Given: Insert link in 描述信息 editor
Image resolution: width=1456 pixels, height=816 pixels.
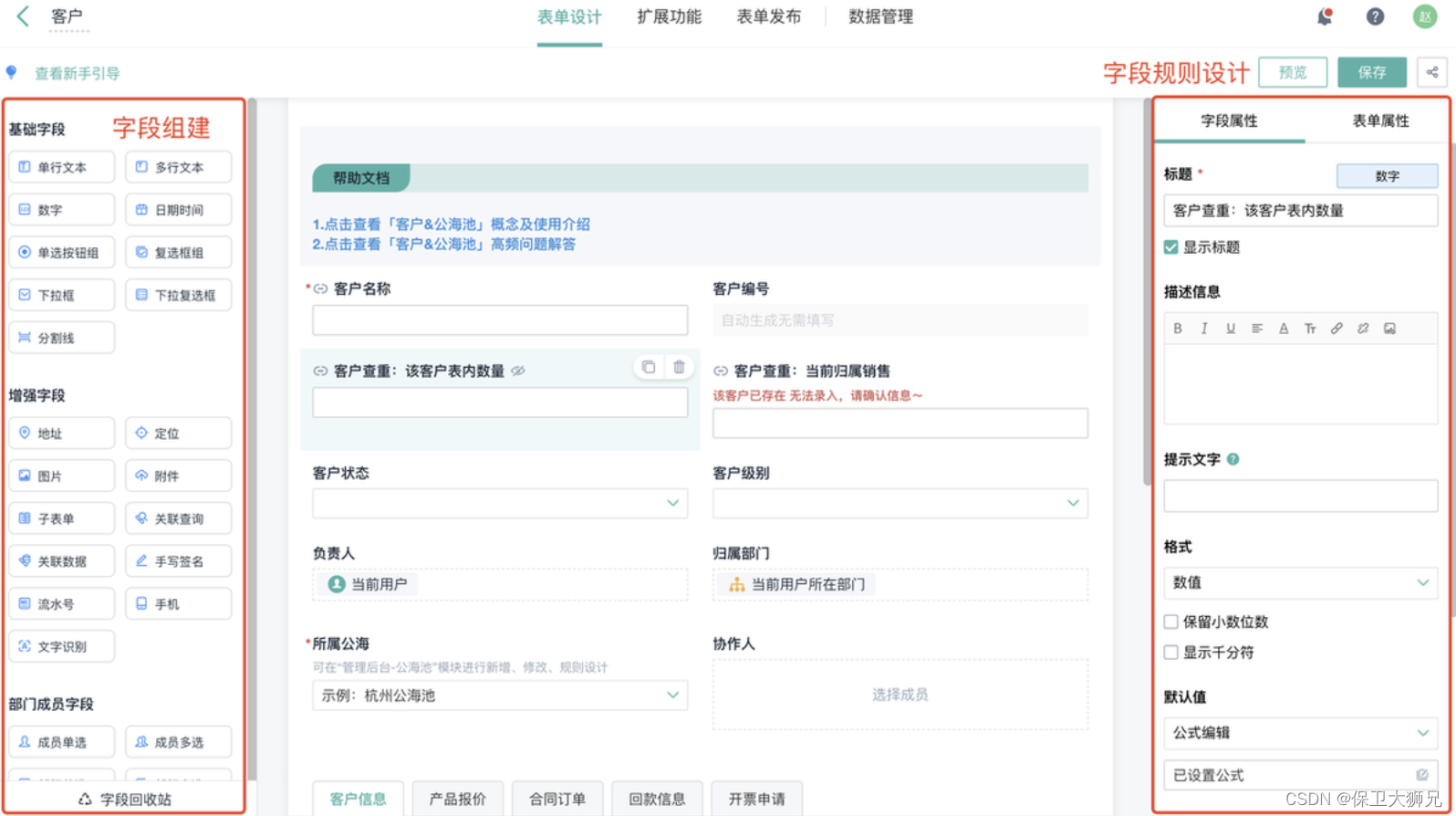Looking at the screenshot, I should click(1336, 329).
